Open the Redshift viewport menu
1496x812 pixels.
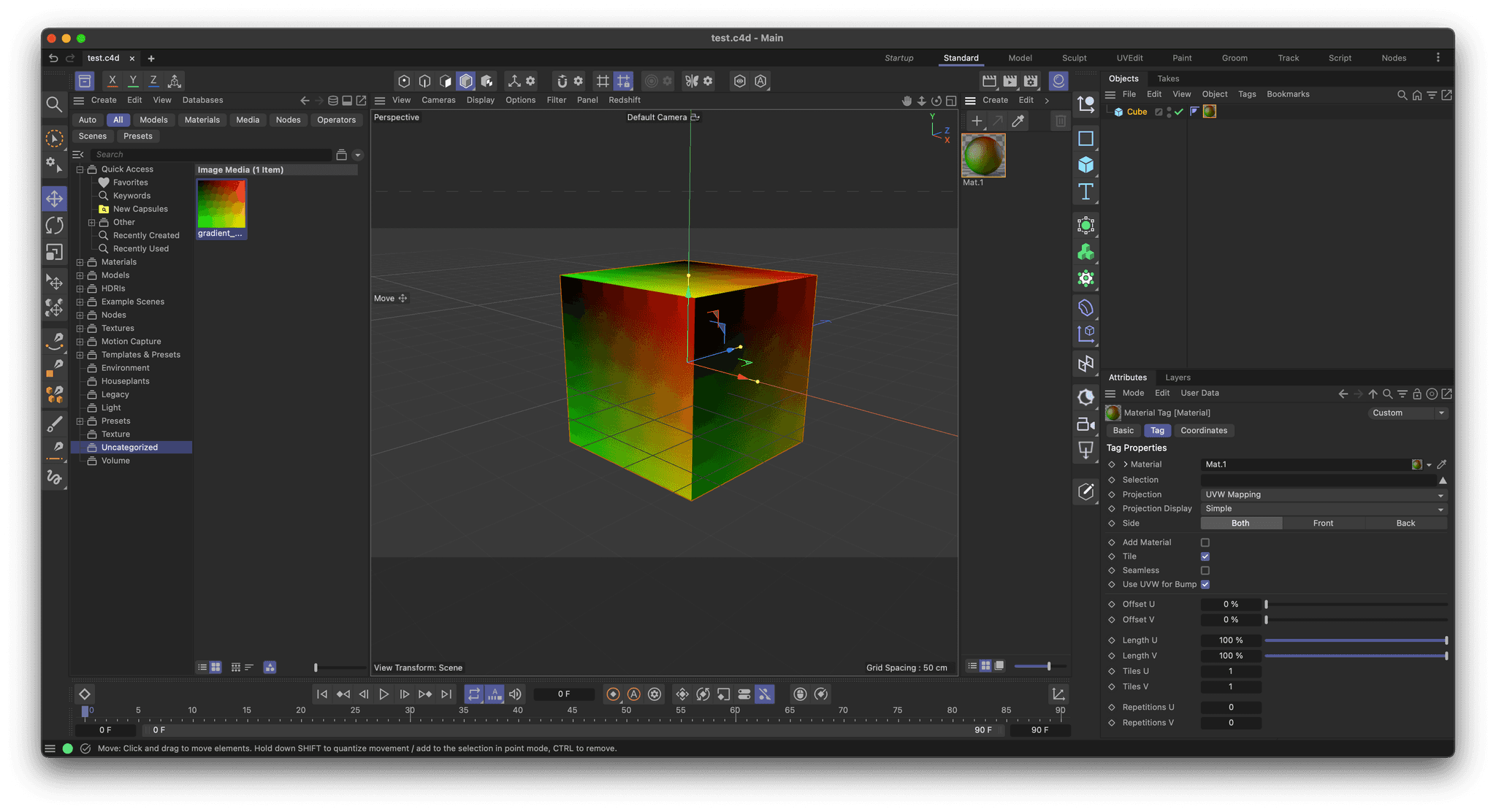point(625,100)
